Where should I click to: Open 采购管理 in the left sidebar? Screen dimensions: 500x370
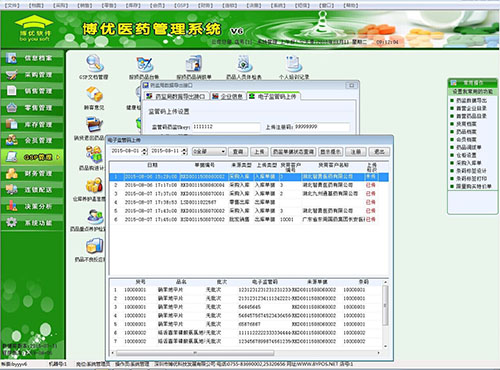coord(32,75)
